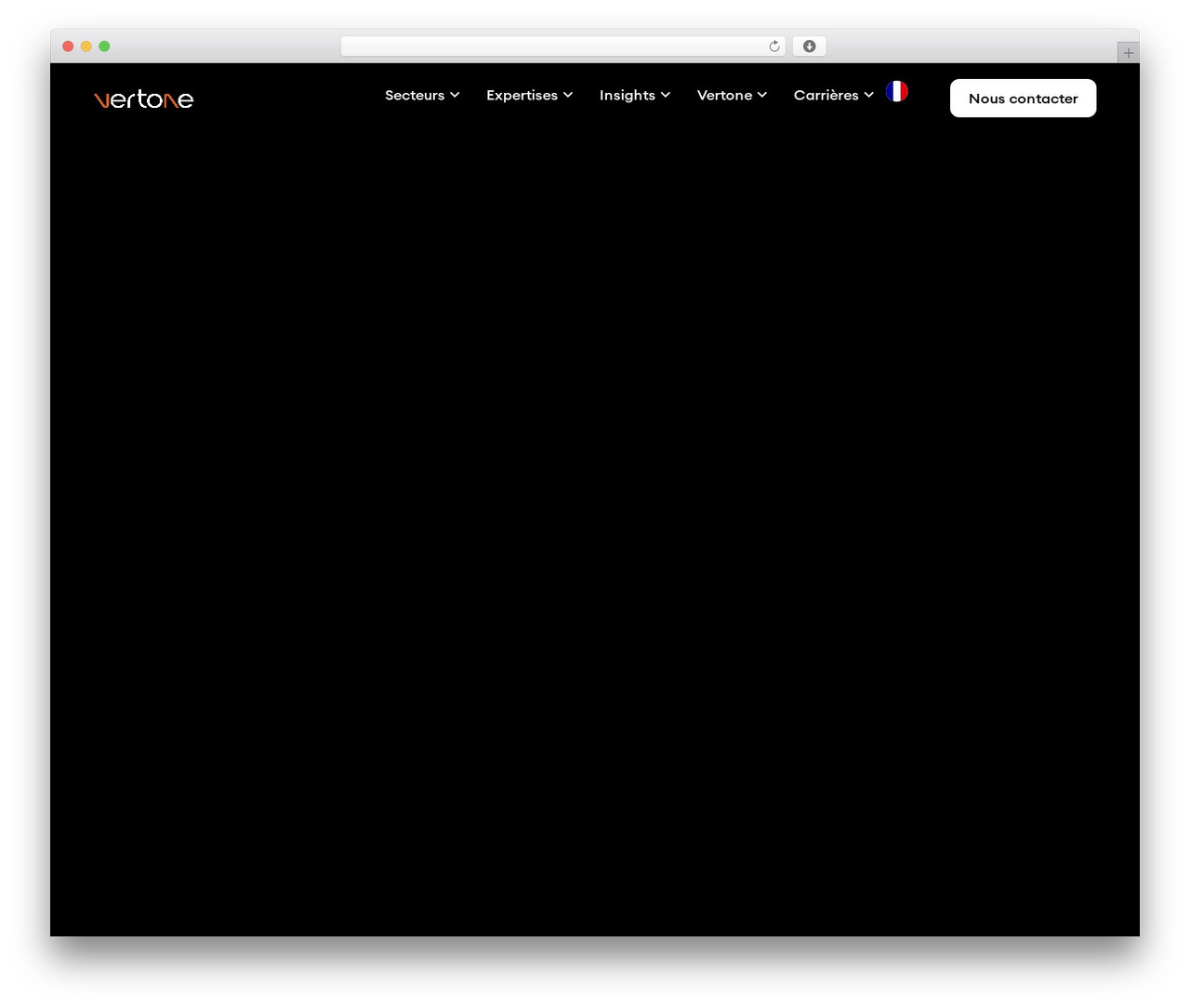This screenshot has width=1190, height=1008.
Task: Close the browser window with the red button
Action: pos(68,46)
